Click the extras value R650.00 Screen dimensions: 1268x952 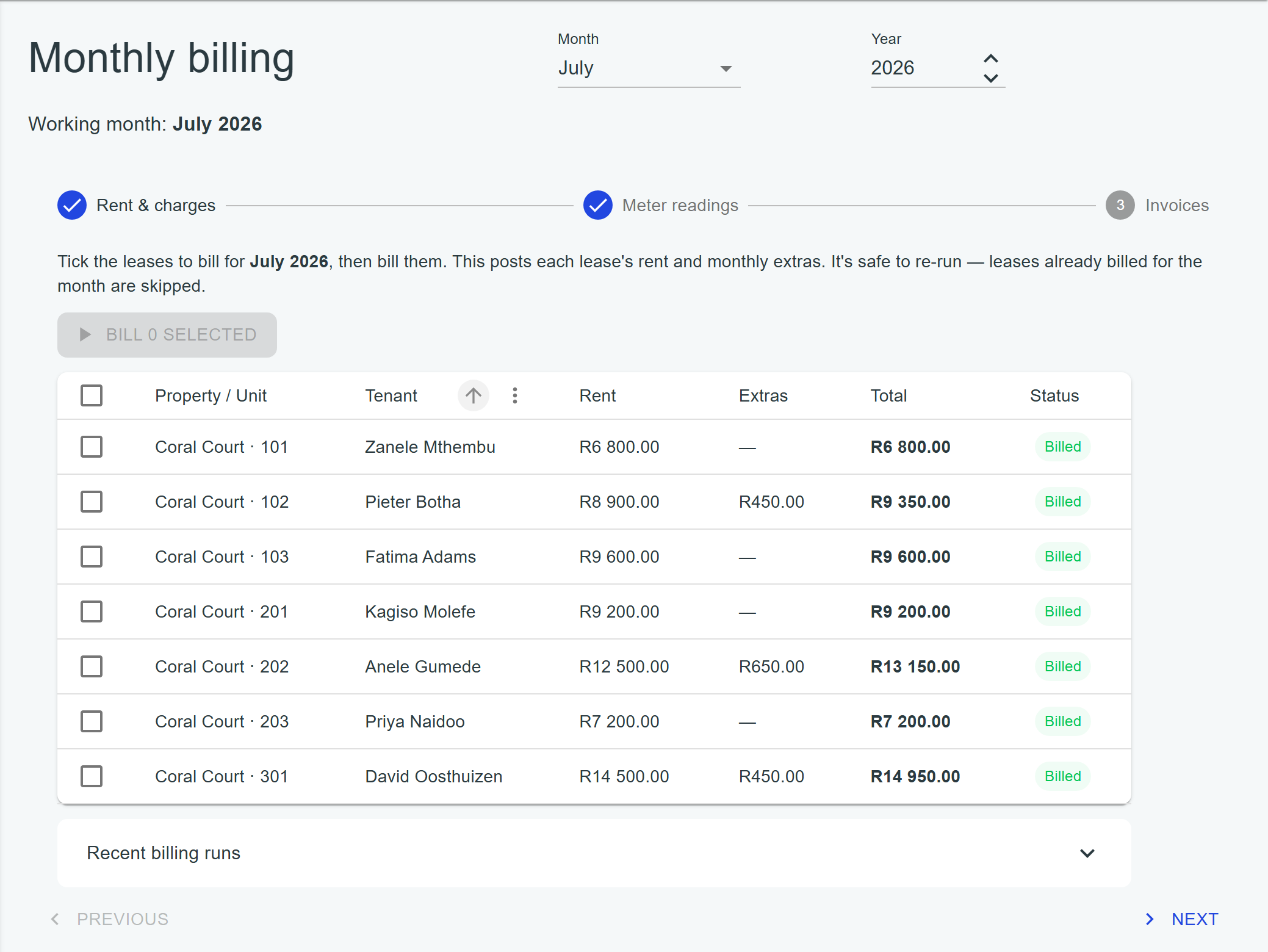point(771,666)
